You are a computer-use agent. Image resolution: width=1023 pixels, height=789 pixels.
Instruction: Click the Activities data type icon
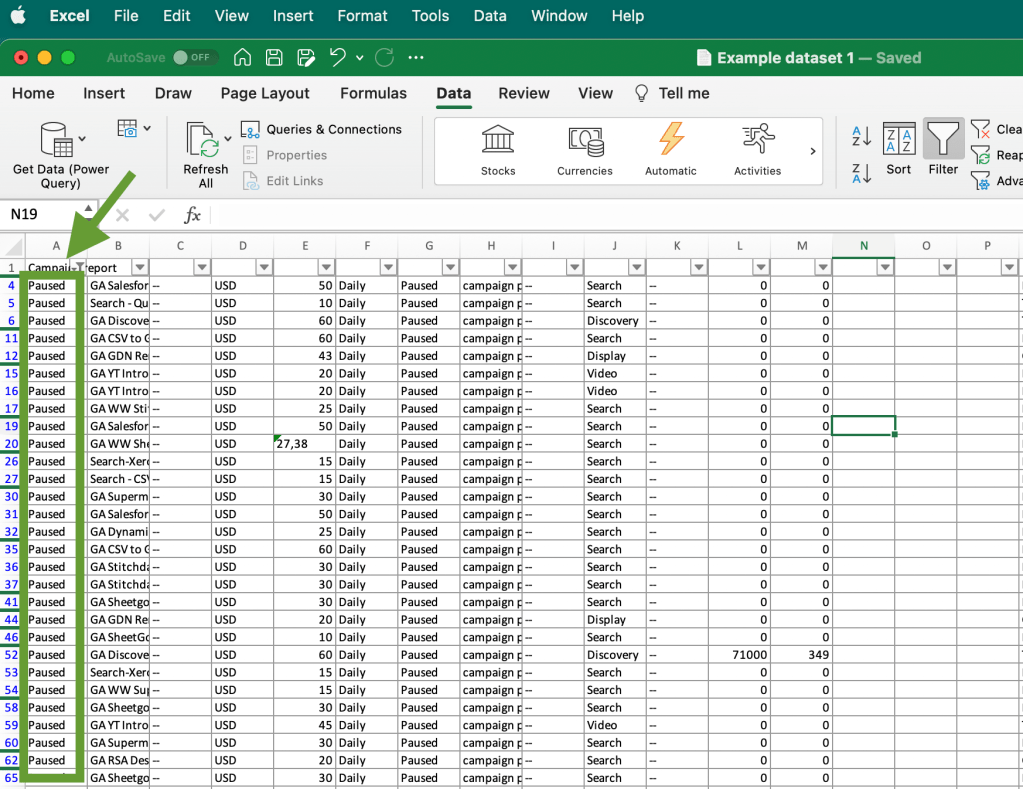(x=757, y=141)
